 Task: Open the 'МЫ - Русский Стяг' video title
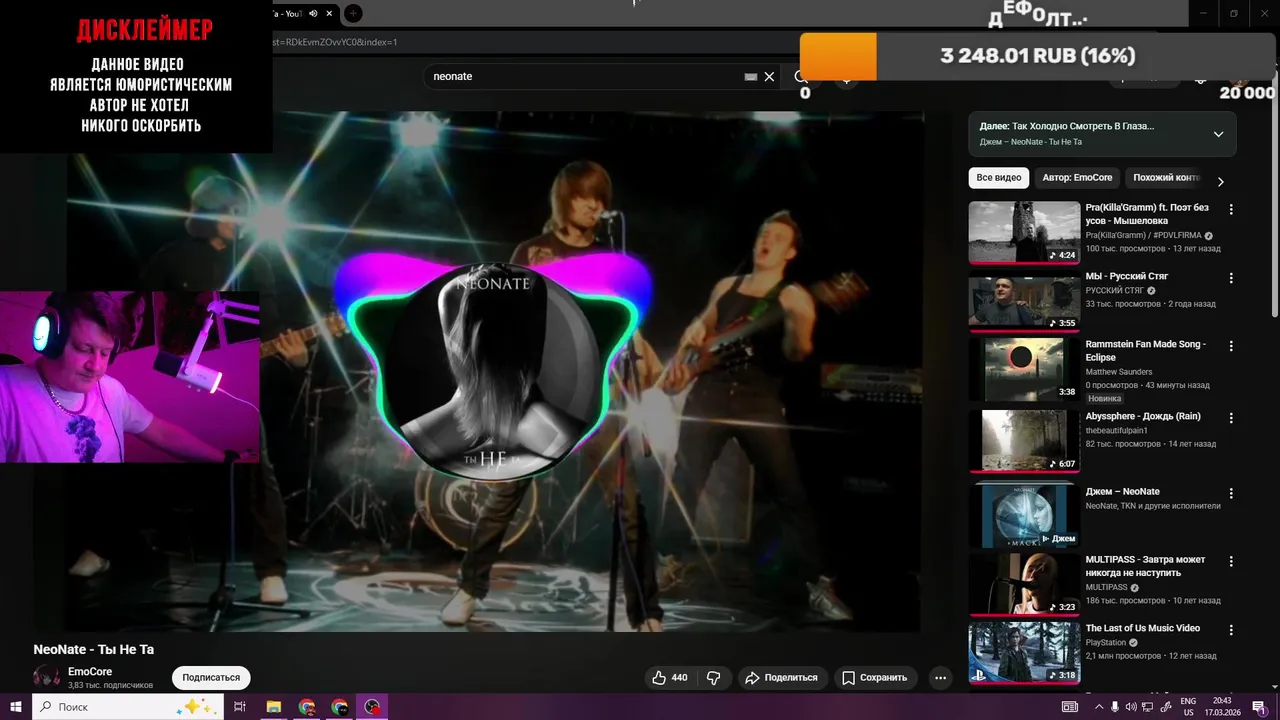[x=1126, y=276]
